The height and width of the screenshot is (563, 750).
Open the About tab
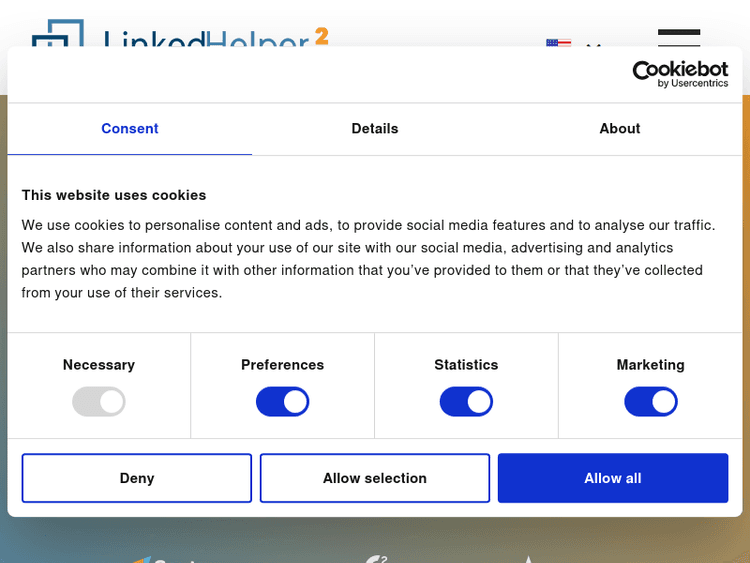620,129
